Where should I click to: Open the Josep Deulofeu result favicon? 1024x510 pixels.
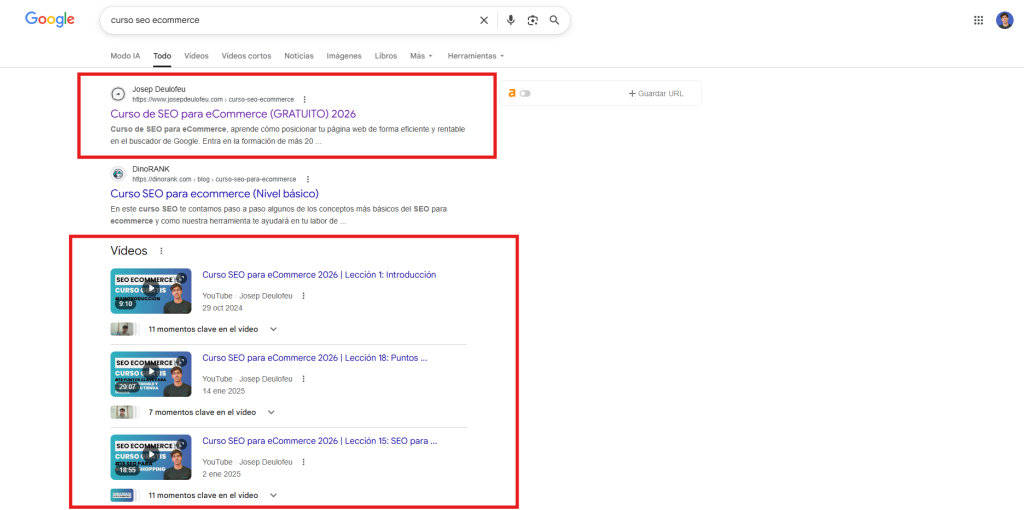click(x=118, y=94)
